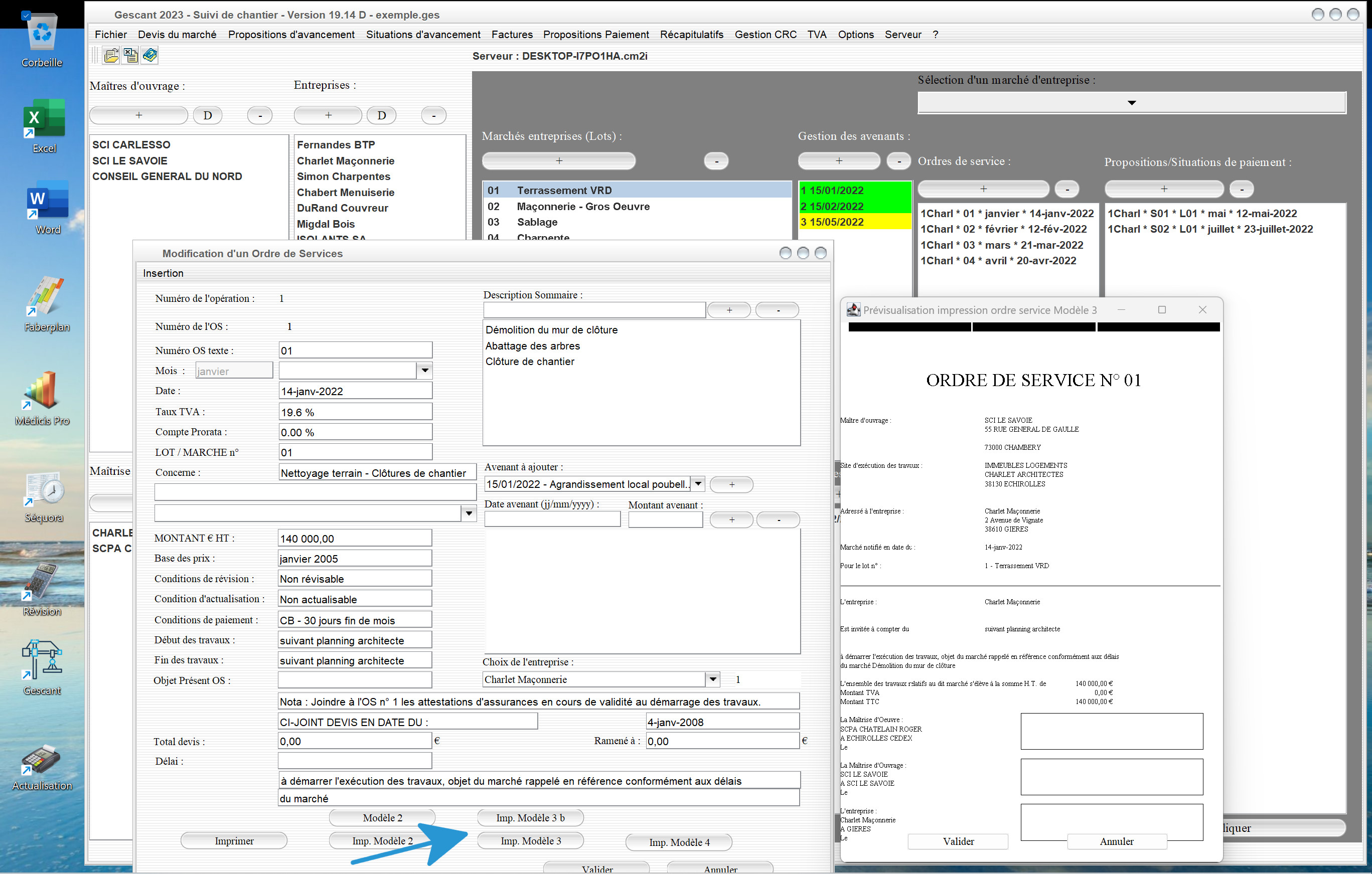Open the Insertion menu in the dialog

163,273
